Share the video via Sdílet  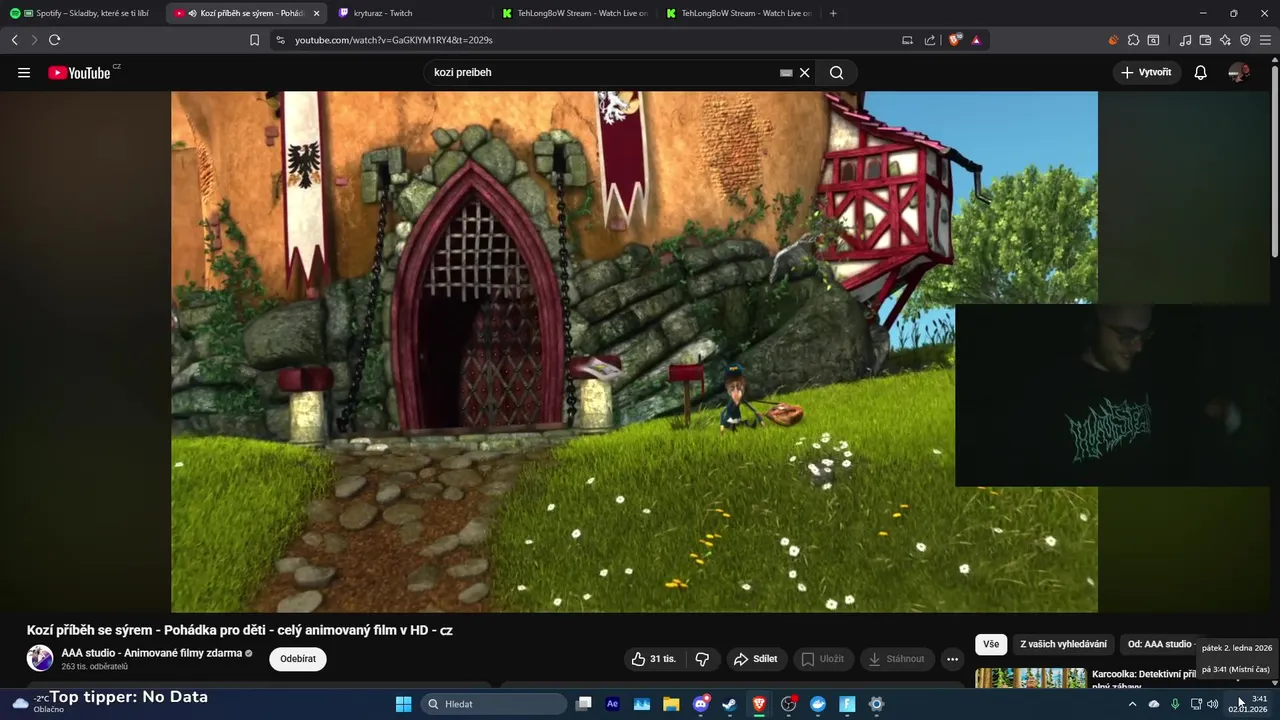tap(755, 659)
